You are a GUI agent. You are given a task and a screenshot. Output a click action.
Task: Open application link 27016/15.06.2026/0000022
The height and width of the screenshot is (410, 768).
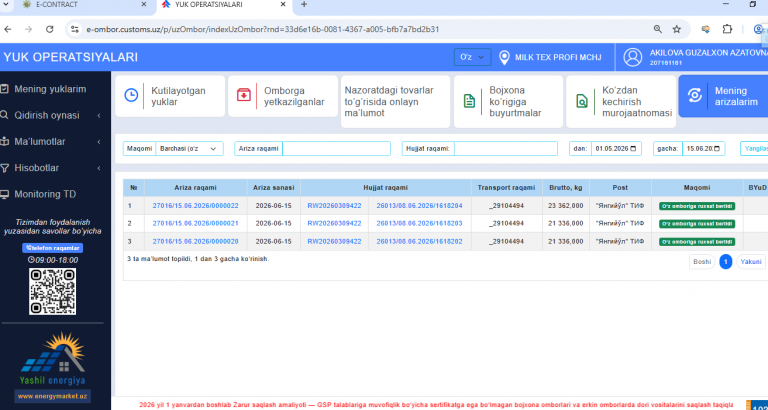click(195, 206)
